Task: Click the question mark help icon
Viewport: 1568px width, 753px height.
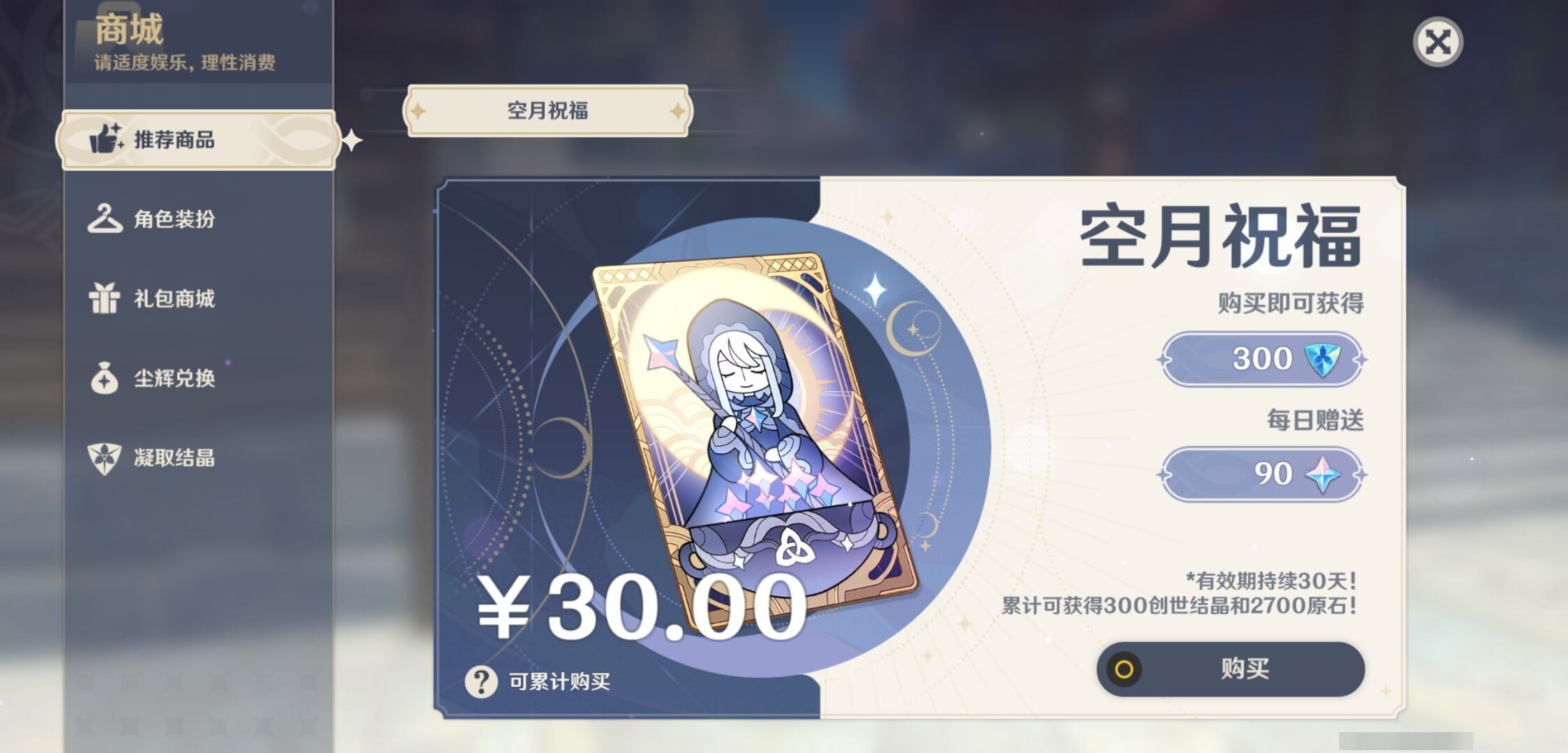Action: click(x=481, y=681)
